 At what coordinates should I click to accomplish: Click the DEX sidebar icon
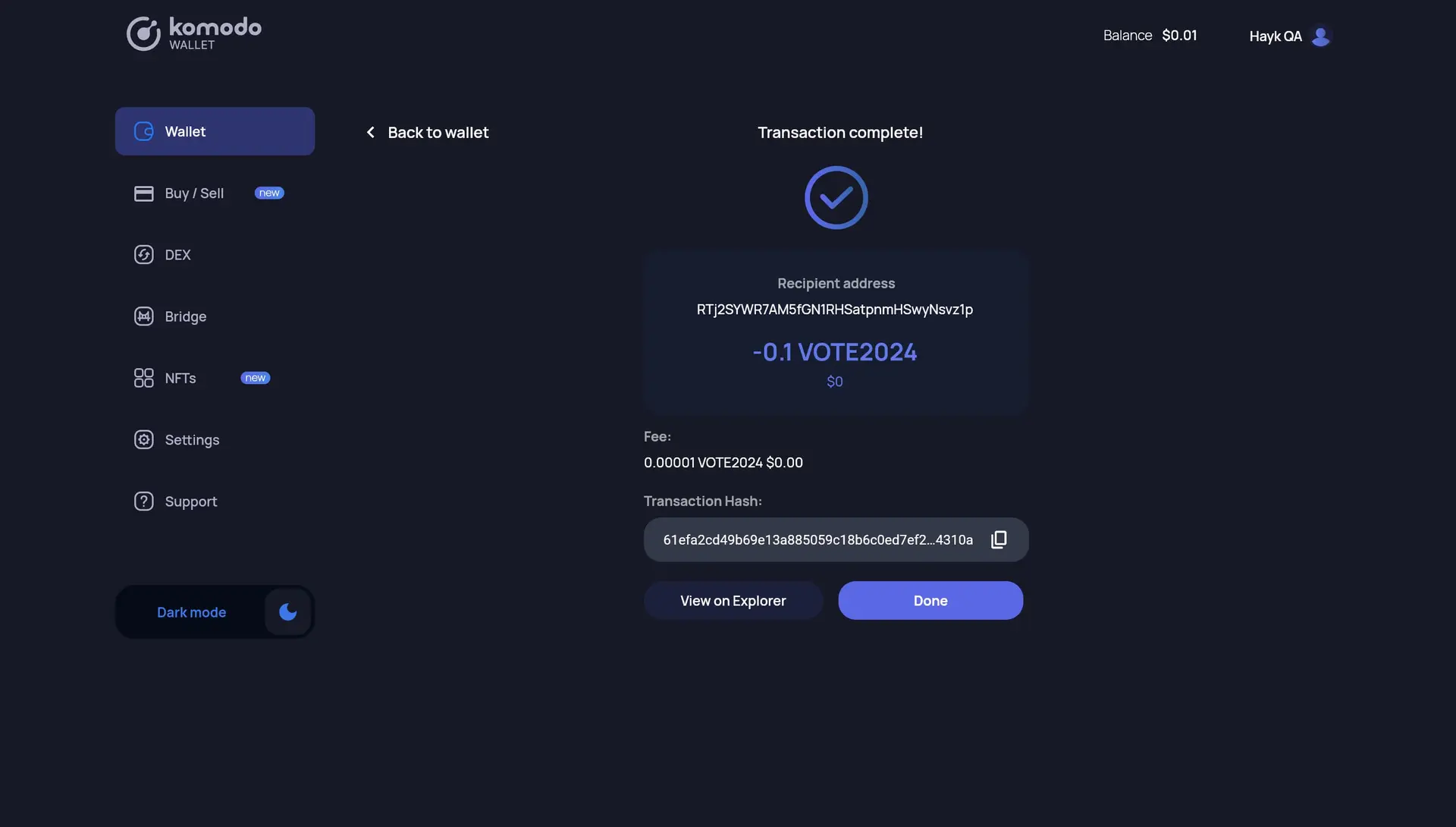(x=143, y=254)
